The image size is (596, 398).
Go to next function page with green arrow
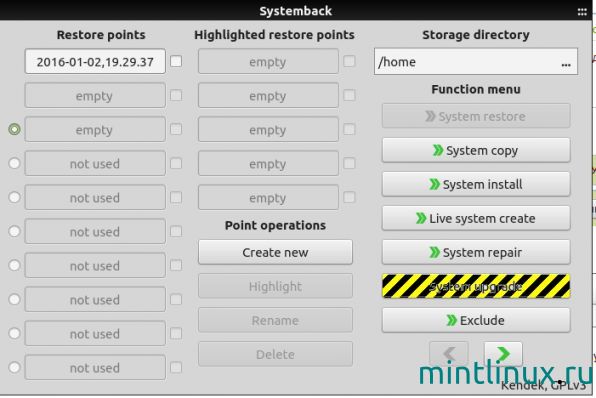(x=503, y=354)
